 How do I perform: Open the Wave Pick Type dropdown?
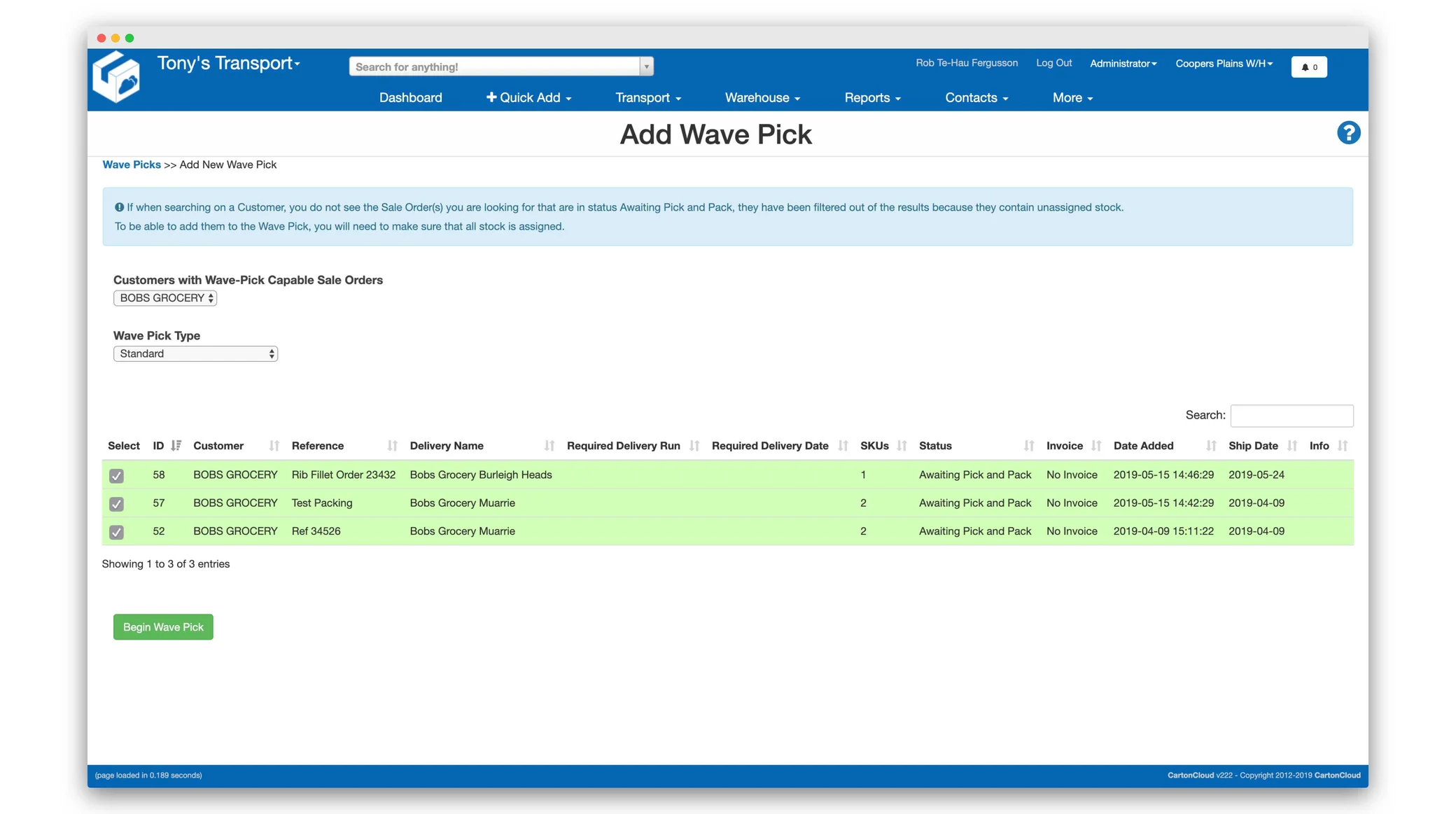coord(195,353)
